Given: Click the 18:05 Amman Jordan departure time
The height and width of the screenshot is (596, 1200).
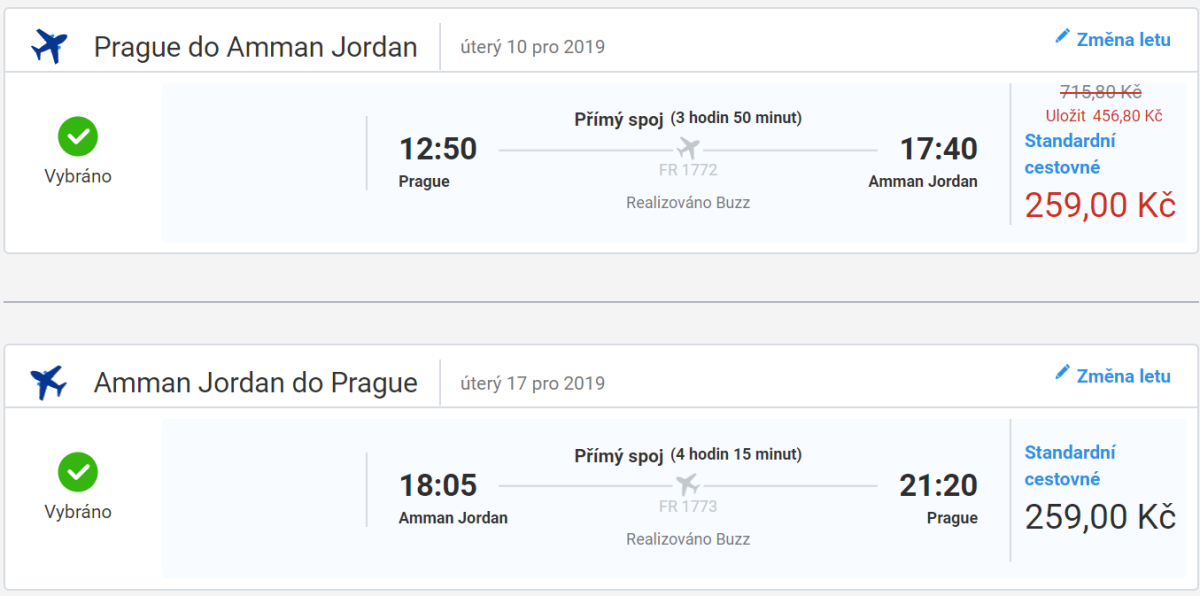Looking at the screenshot, I should pos(438,486).
